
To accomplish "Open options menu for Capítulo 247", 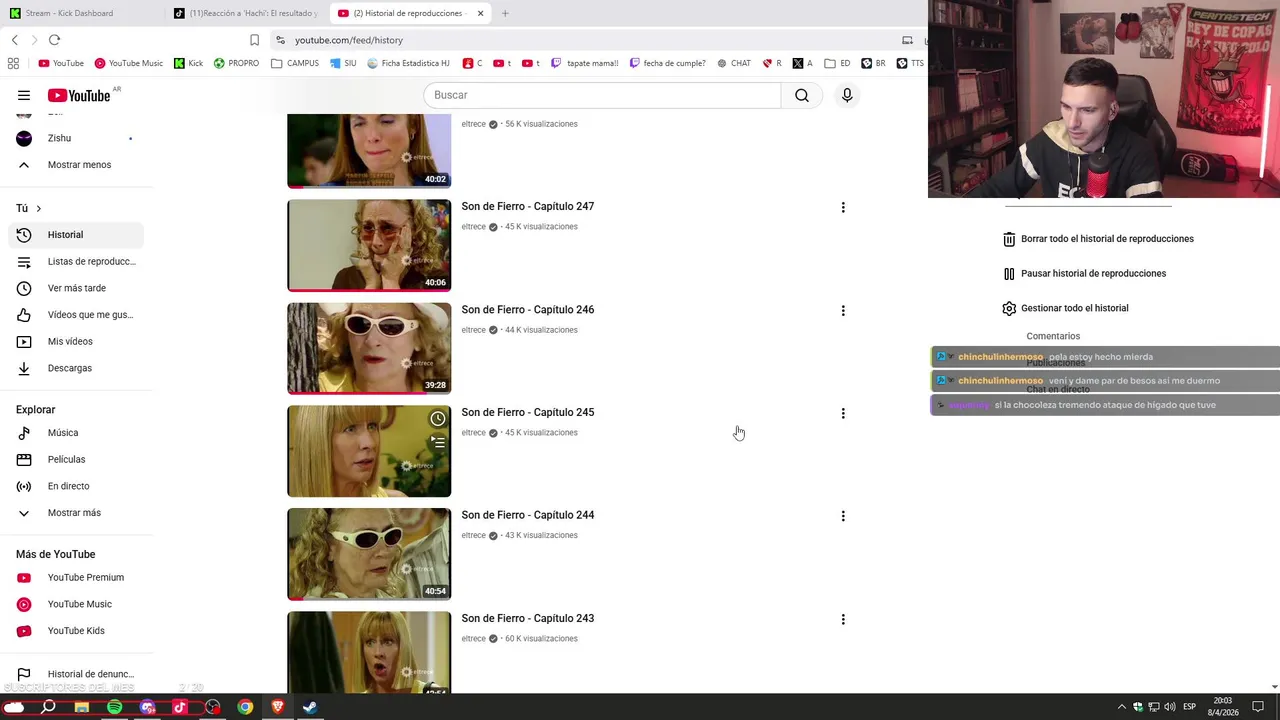I will (843, 208).
